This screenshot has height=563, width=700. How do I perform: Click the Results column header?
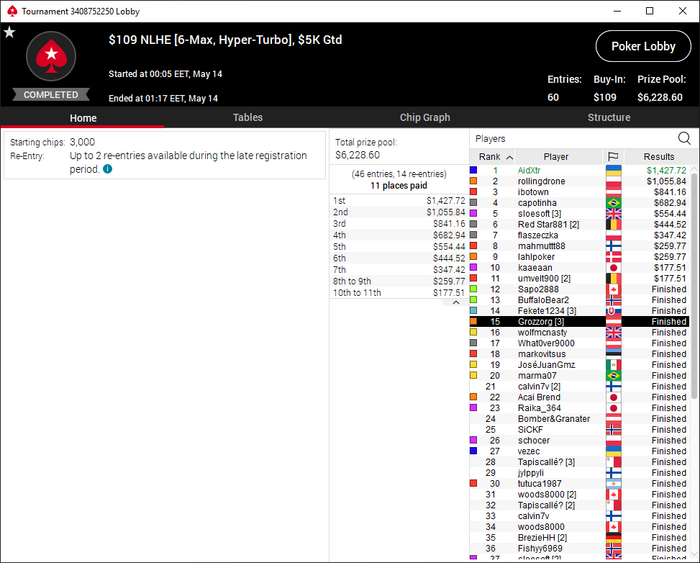pyautogui.click(x=658, y=157)
